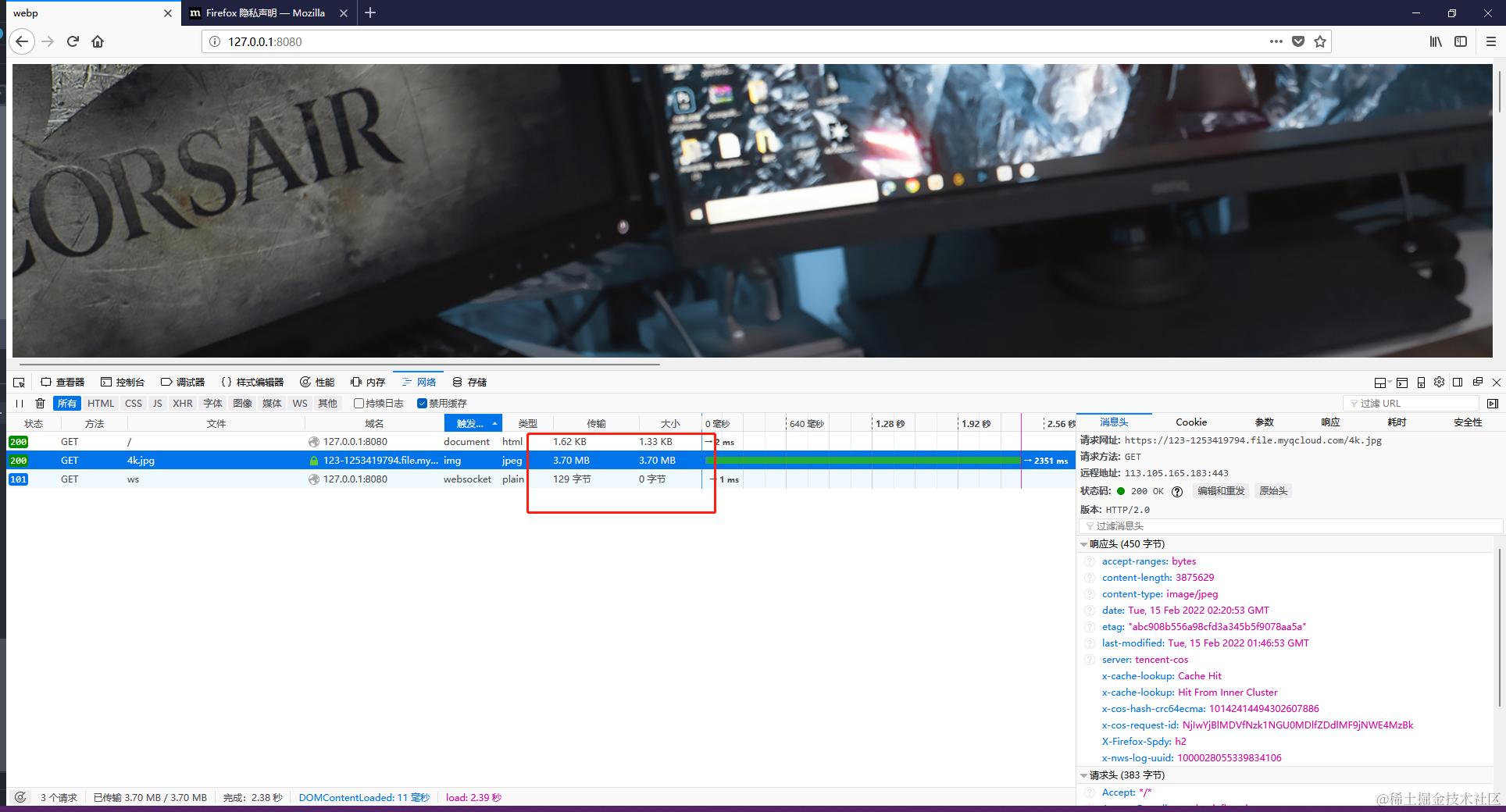The height and width of the screenshot is (812, 1506).
Task: Collapse the request headers section
Action: (x=1083, y=775)
